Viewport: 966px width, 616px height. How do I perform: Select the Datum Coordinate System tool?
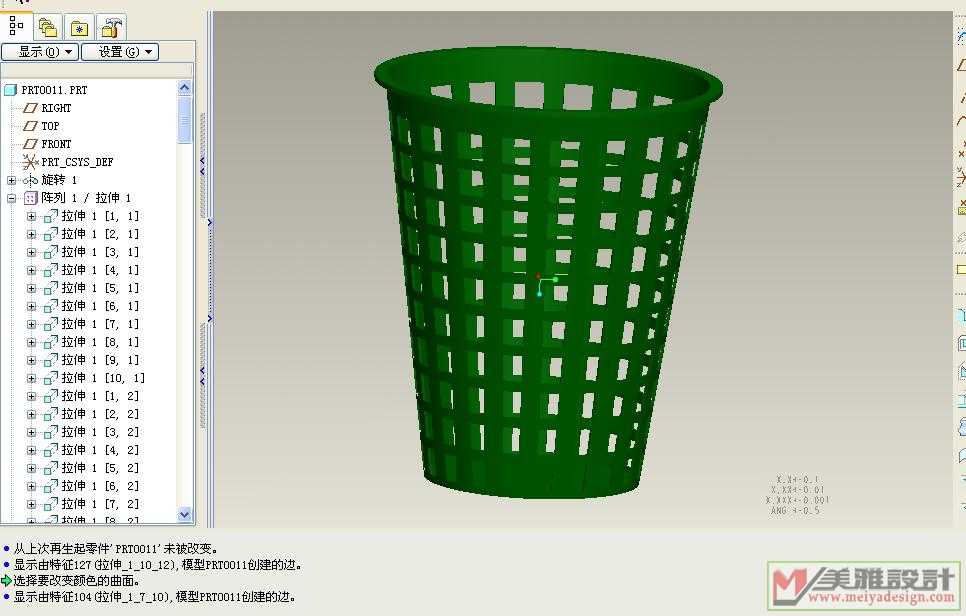[x=962, y=177]
